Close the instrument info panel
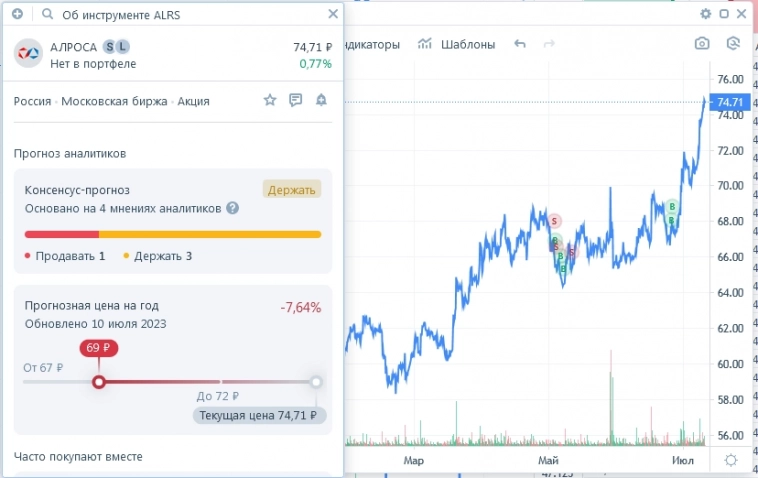The height and width of the screenshot is (478, 758). (x=333, y=14)
